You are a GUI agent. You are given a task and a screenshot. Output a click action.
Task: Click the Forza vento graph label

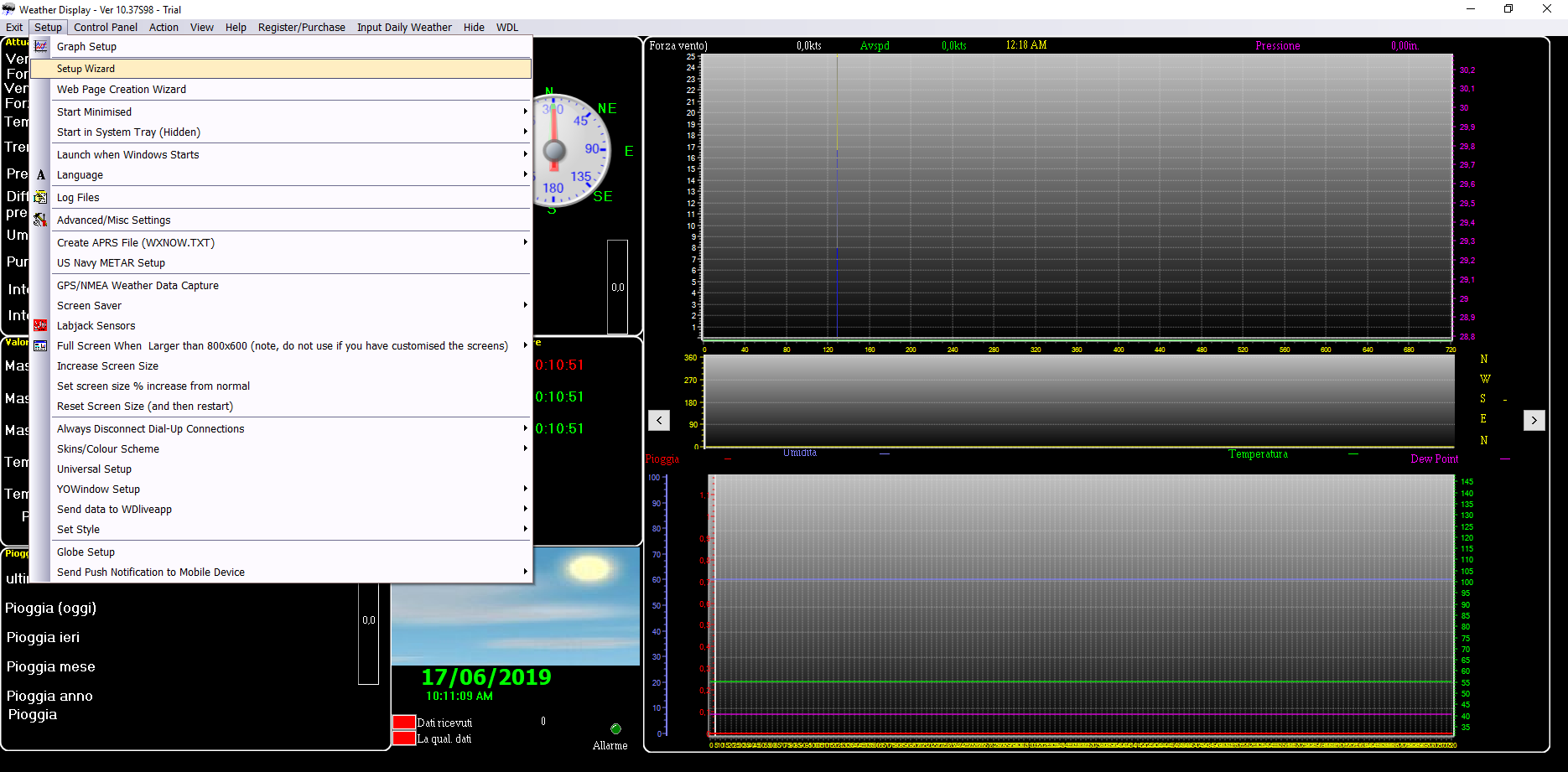click(x=678, y=46)
